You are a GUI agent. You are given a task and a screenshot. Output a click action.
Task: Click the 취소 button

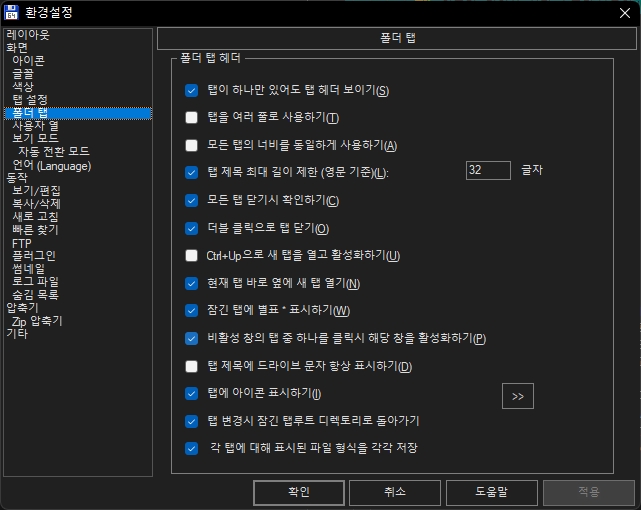pyautogui.click(x=395, y=492)
